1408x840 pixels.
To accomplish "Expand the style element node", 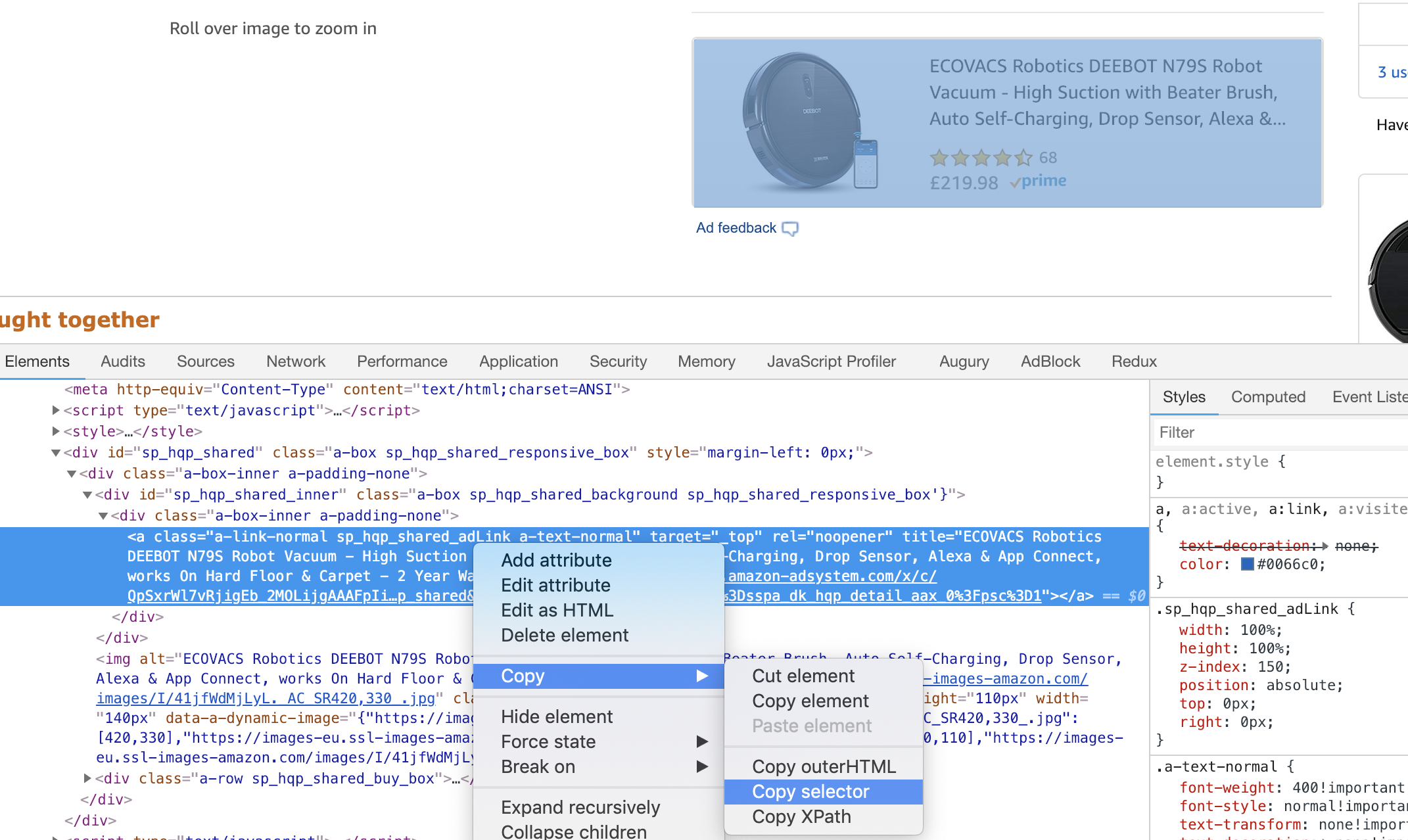I will pyautogui.click(x=57, y=432).
